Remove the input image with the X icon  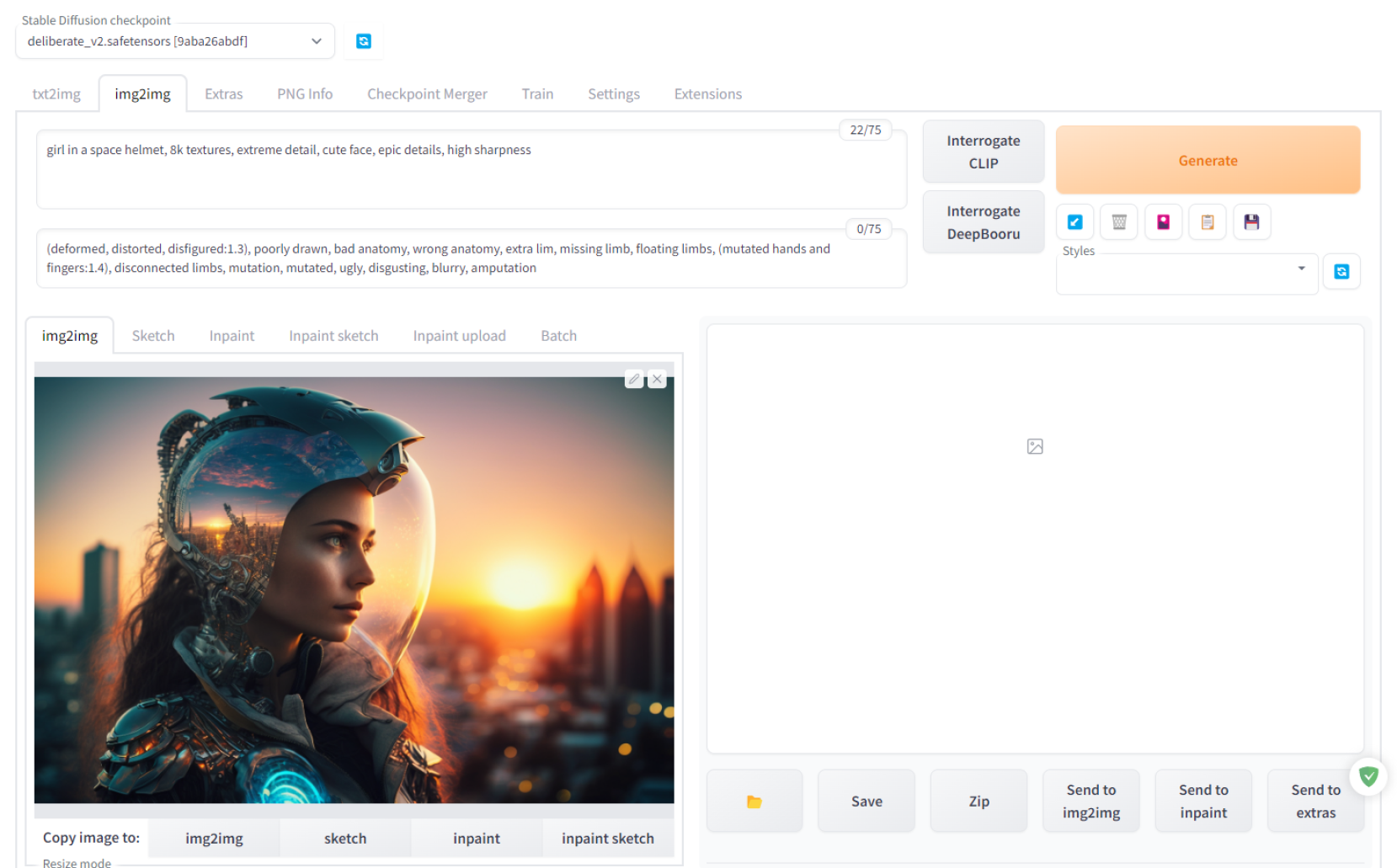click(x=658, y=379)
